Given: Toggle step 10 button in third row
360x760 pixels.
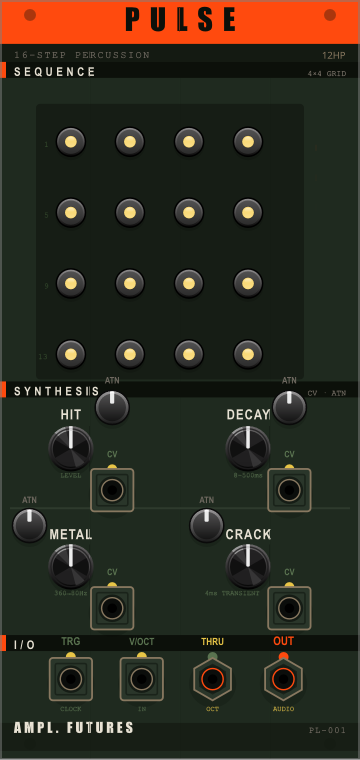Looking at the screenshot, I should [x=130, y=283].
